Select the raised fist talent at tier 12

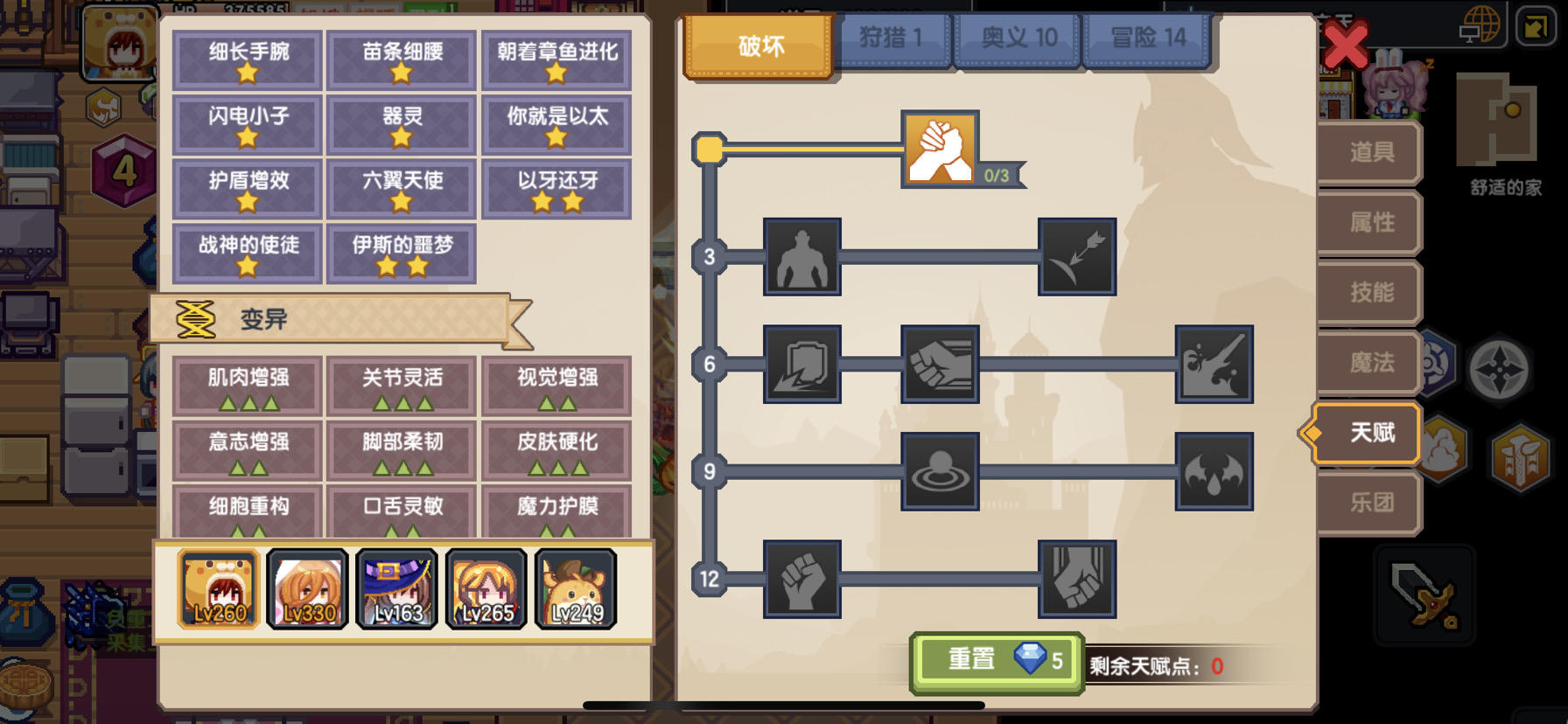(x=802, y=579)
